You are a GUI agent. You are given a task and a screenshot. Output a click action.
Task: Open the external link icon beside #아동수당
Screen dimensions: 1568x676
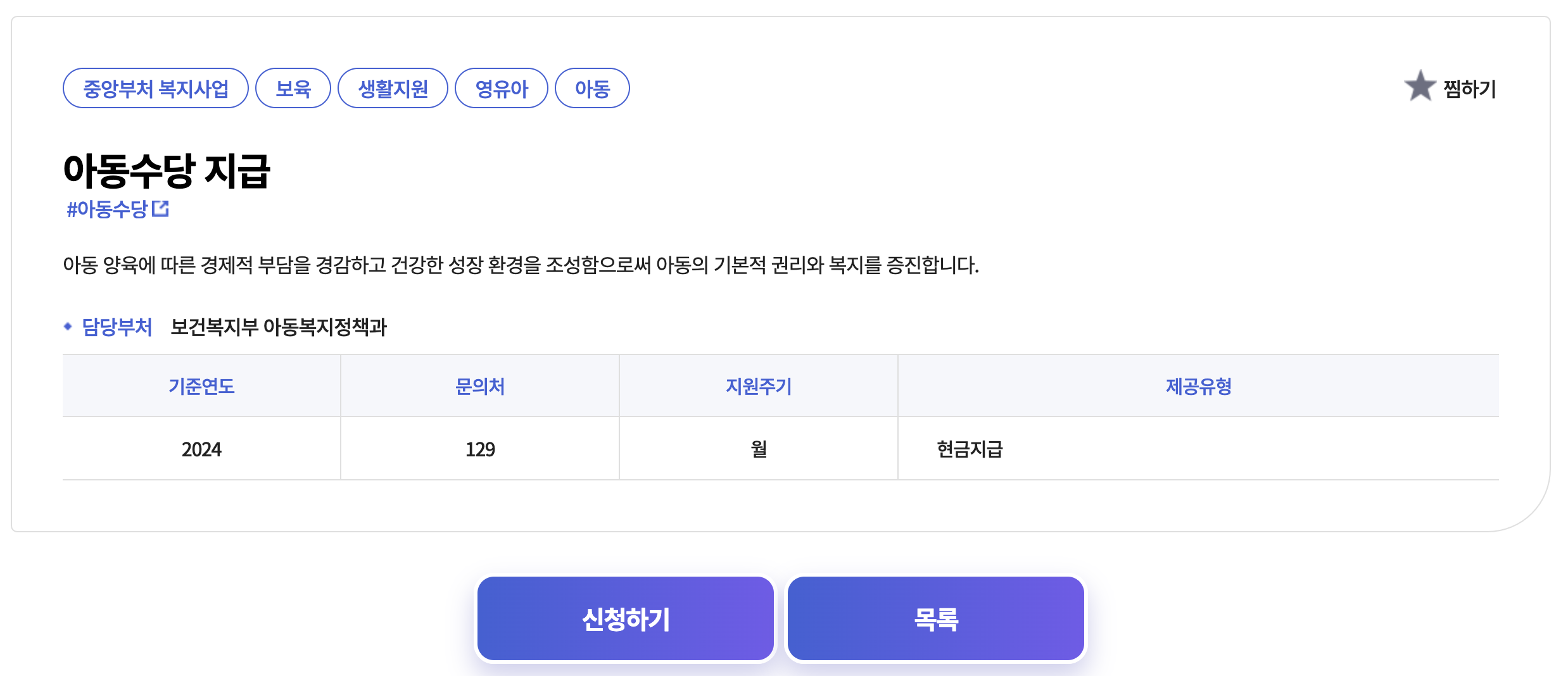(x=160, y=209)
